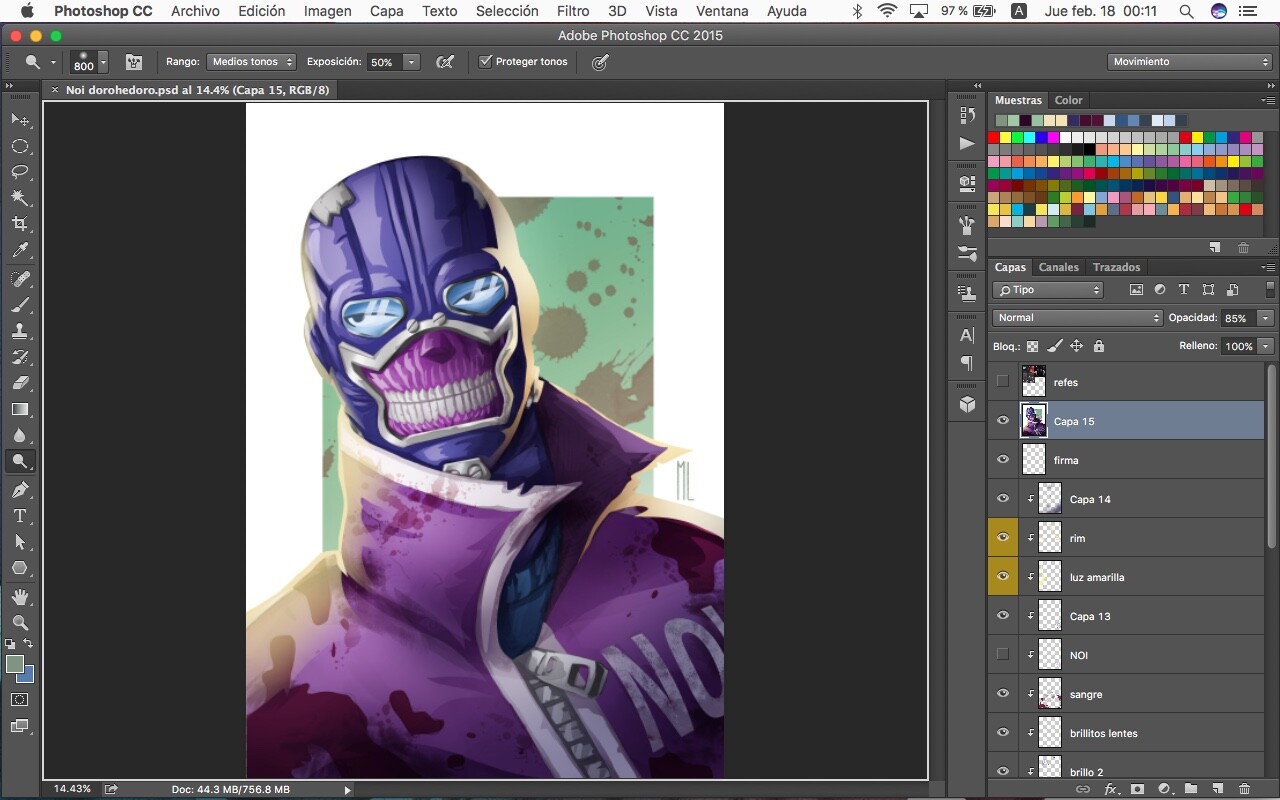The width and height of the screenshot is (1280, 800).
Task: Click the zoom percentage field
Action: pyautogui.click(x=70, y=789)
